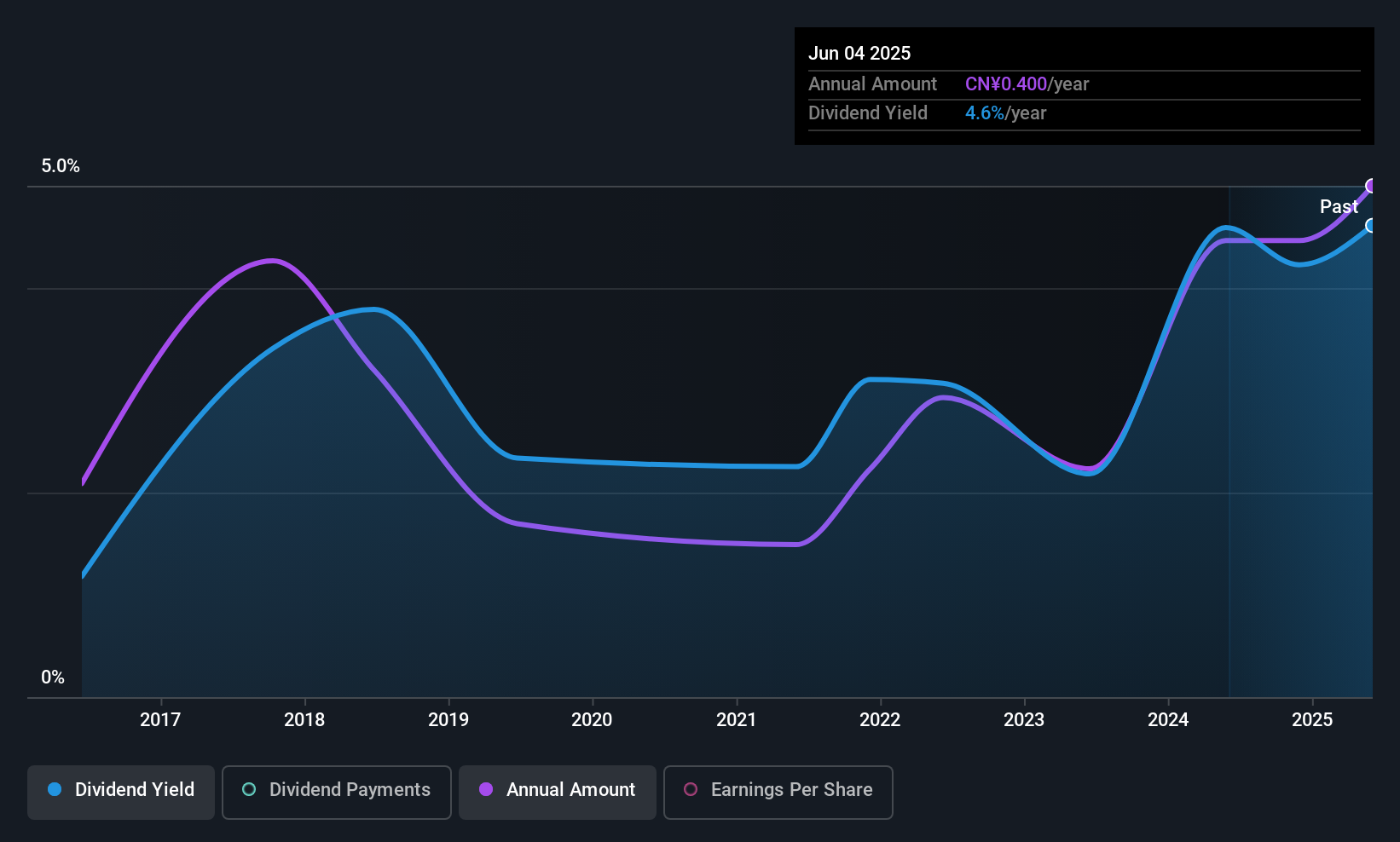Click the 2022 axis label
Screen dimensions: 1400x842
(880, 720)
